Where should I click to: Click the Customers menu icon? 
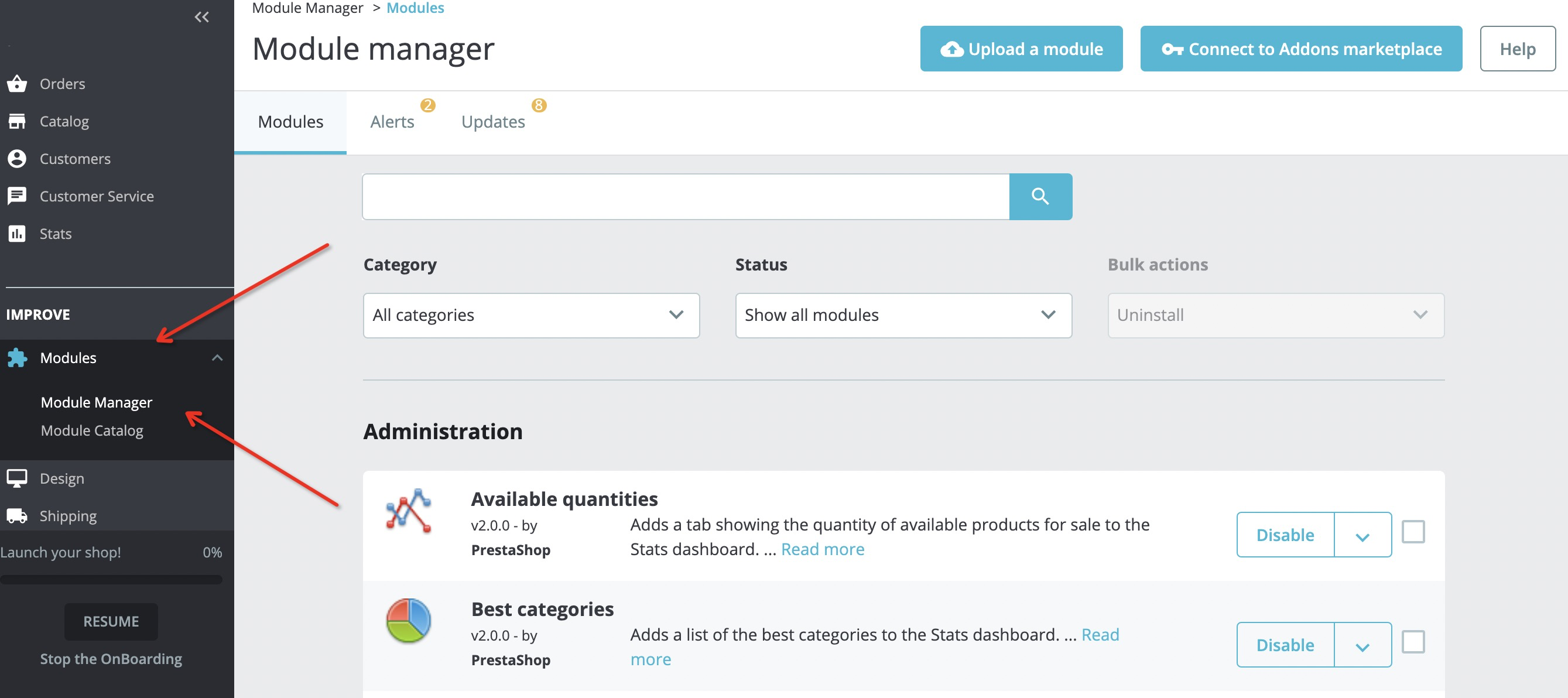coord(17,158)
